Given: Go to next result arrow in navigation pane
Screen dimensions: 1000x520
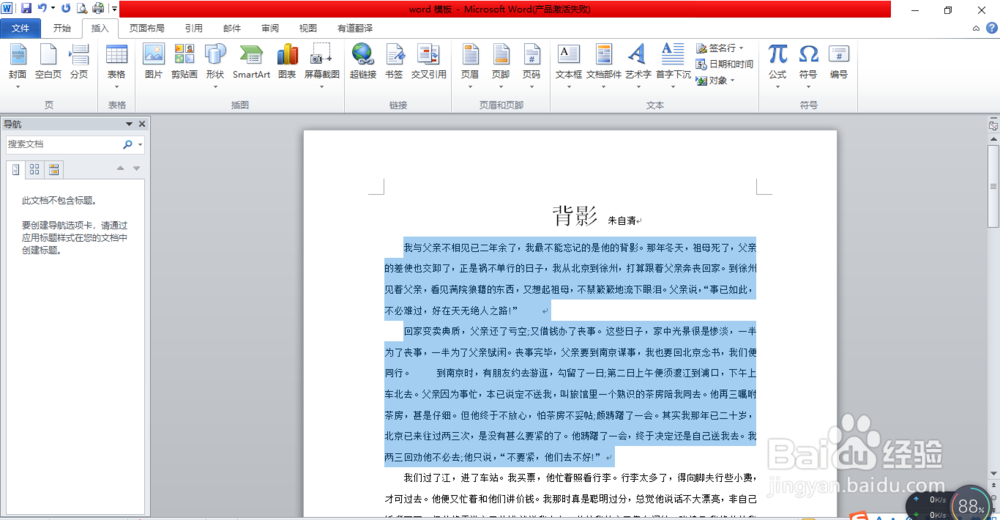Looking at the screenshot, I should 136,168.
